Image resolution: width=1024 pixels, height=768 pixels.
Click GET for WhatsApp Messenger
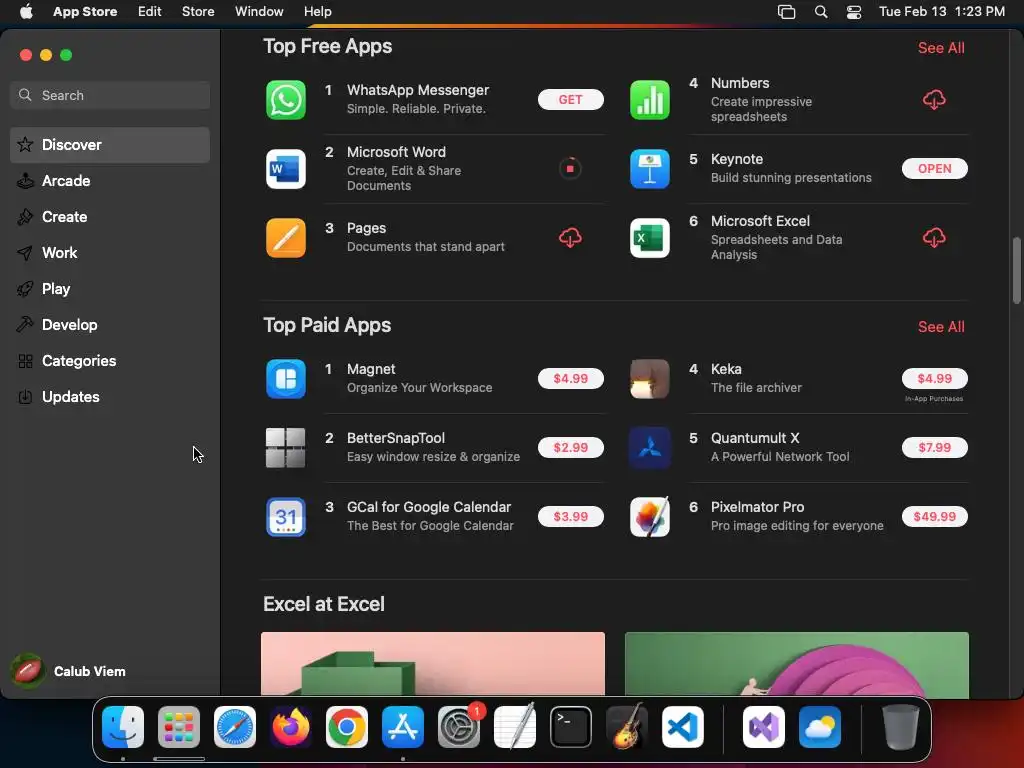(x=570, y=99)
